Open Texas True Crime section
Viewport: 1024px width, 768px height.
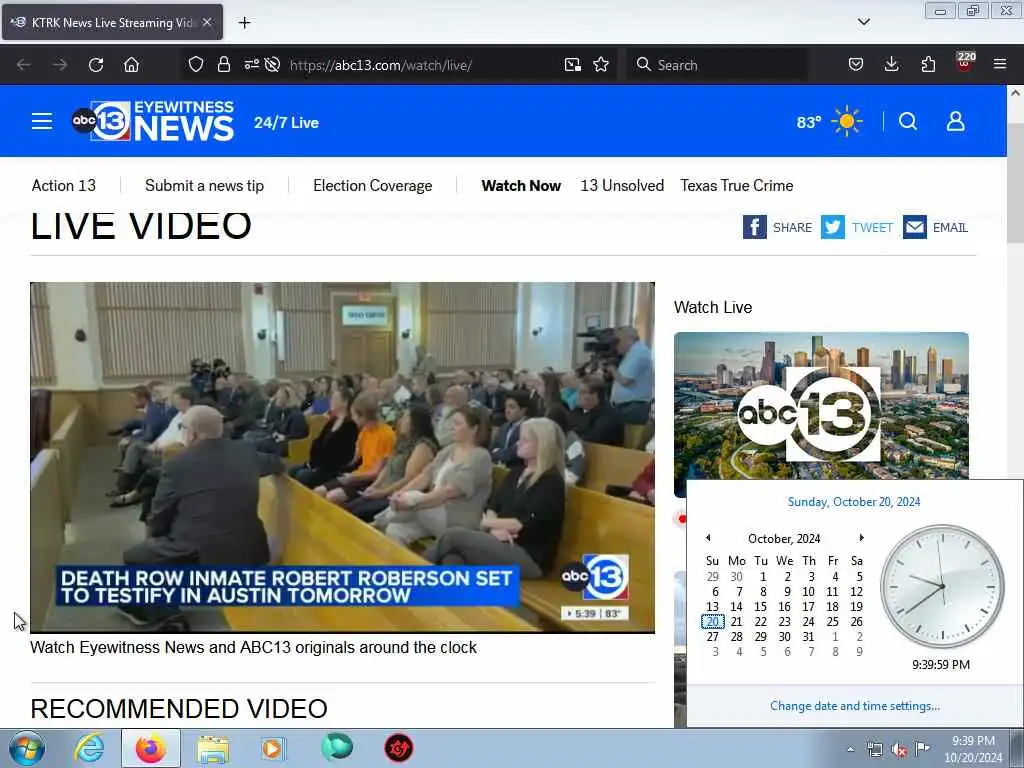[x=737, y=185]
